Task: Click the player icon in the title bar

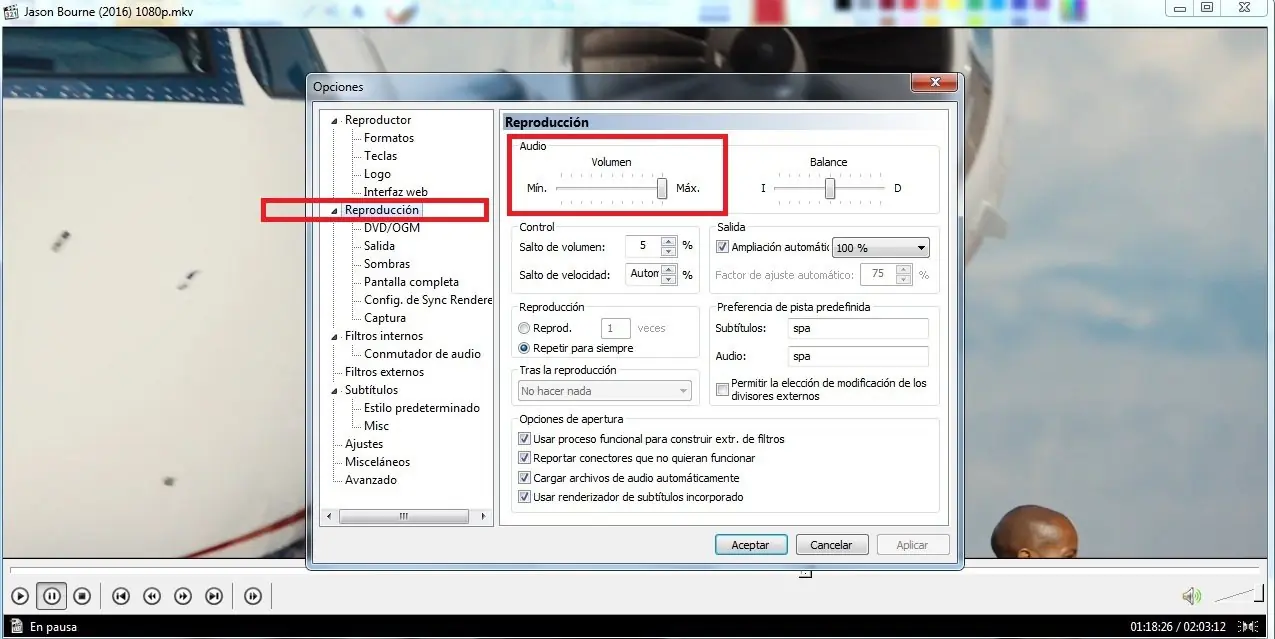Action: 12,10
